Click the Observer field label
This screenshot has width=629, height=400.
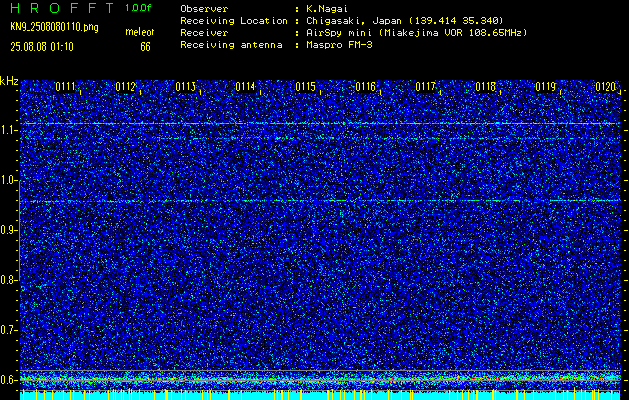[204, 9]
